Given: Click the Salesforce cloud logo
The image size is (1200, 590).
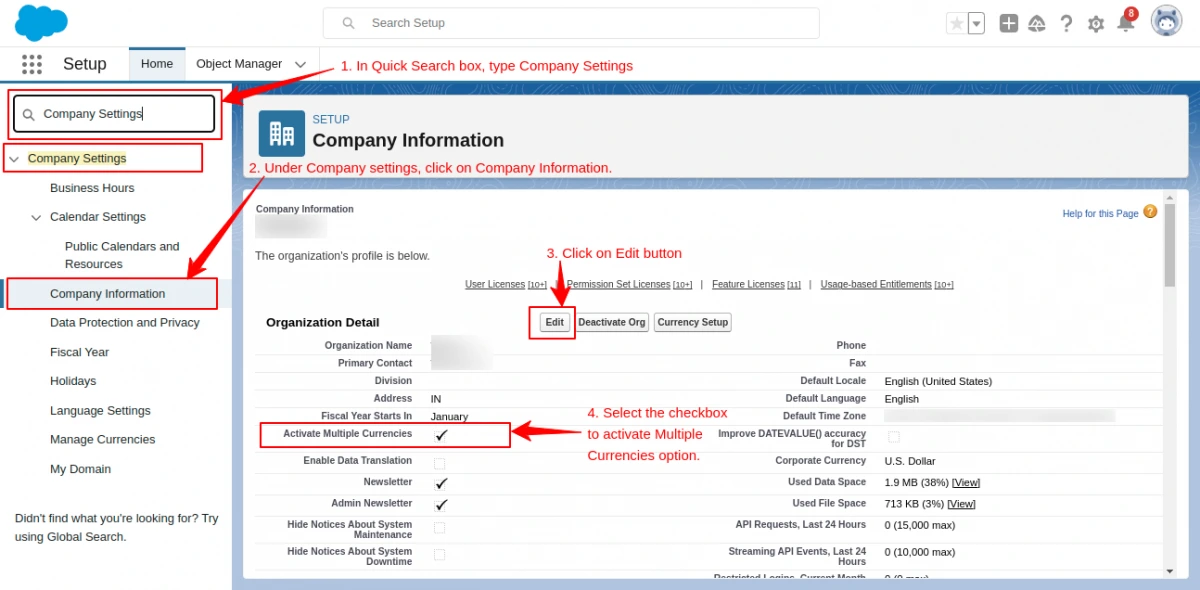Looking at the screenshot, I should [x=40, y=22].
